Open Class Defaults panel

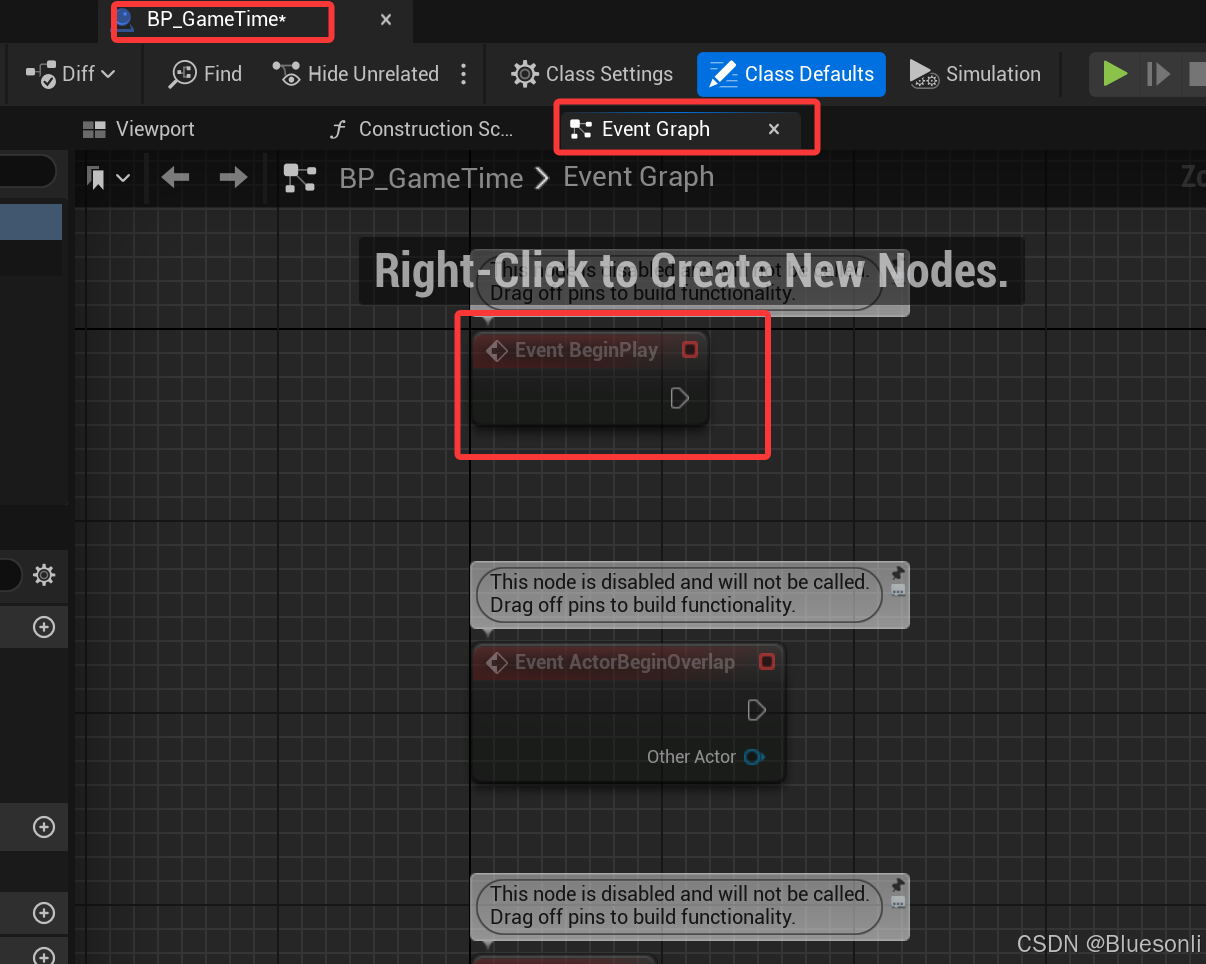(791, 74)
